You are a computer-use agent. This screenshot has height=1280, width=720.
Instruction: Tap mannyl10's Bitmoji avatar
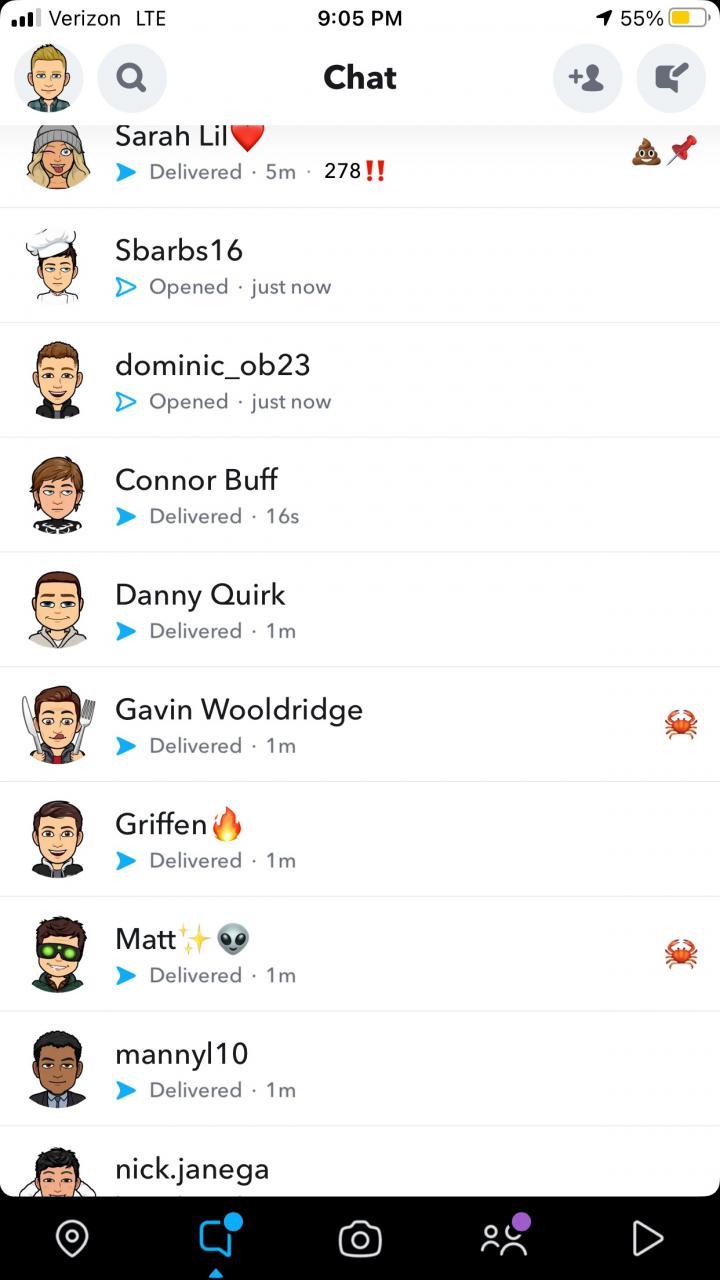click(57, 1069)
